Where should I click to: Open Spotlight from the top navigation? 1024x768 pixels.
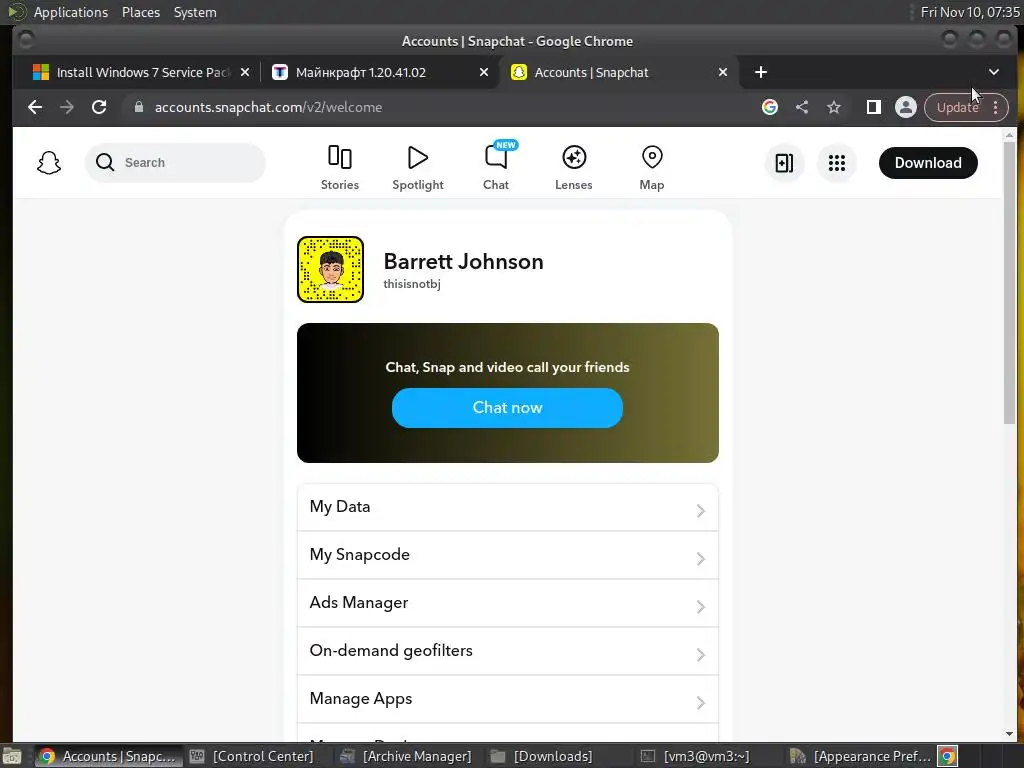418,168
